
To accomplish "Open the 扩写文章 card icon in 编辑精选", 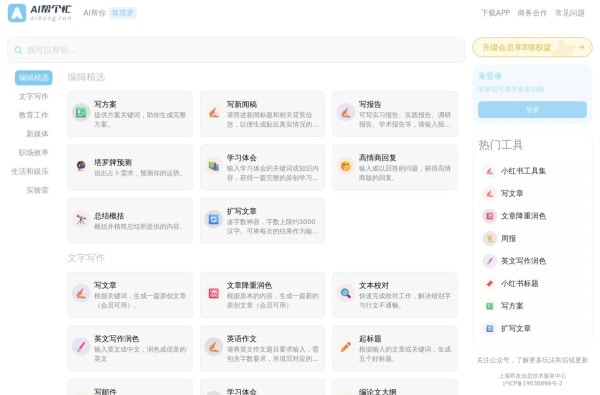I will (x=214, y=220).
